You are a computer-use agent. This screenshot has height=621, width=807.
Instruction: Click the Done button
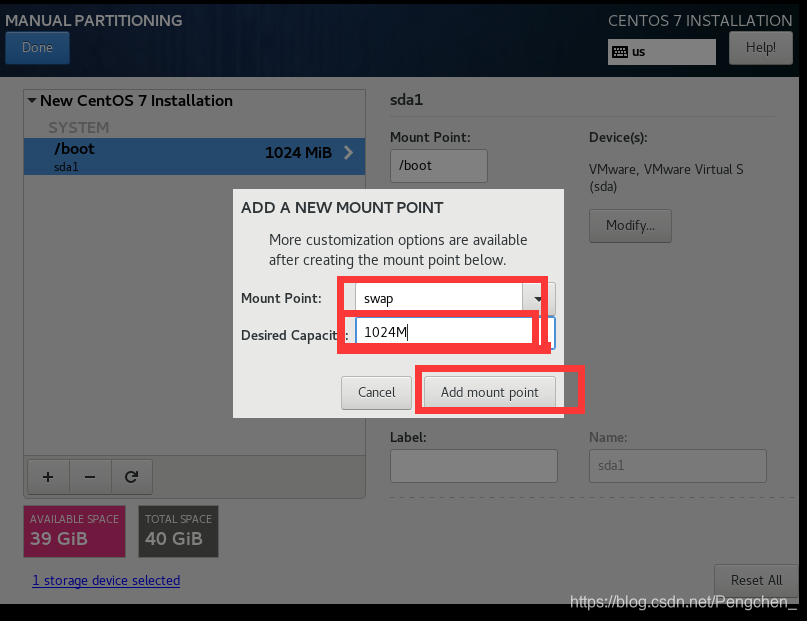[x=37, y=48]
